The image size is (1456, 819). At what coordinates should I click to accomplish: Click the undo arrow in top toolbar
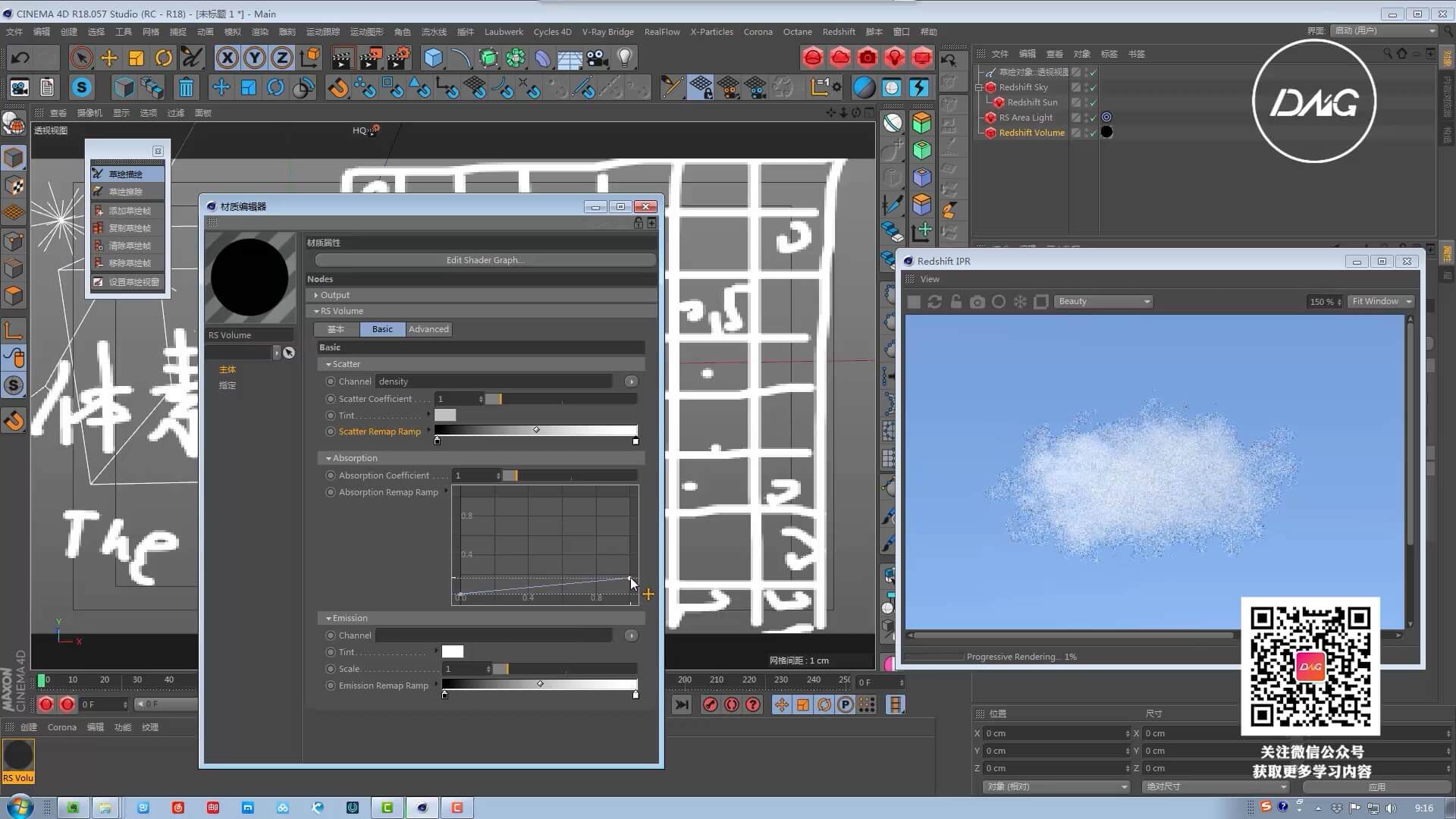[20, 58]
